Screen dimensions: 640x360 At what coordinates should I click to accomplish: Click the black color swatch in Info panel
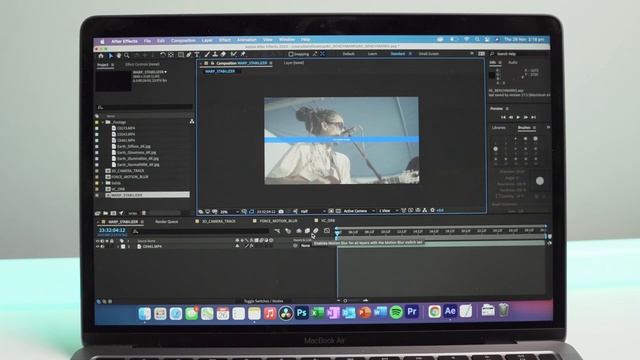492,75
